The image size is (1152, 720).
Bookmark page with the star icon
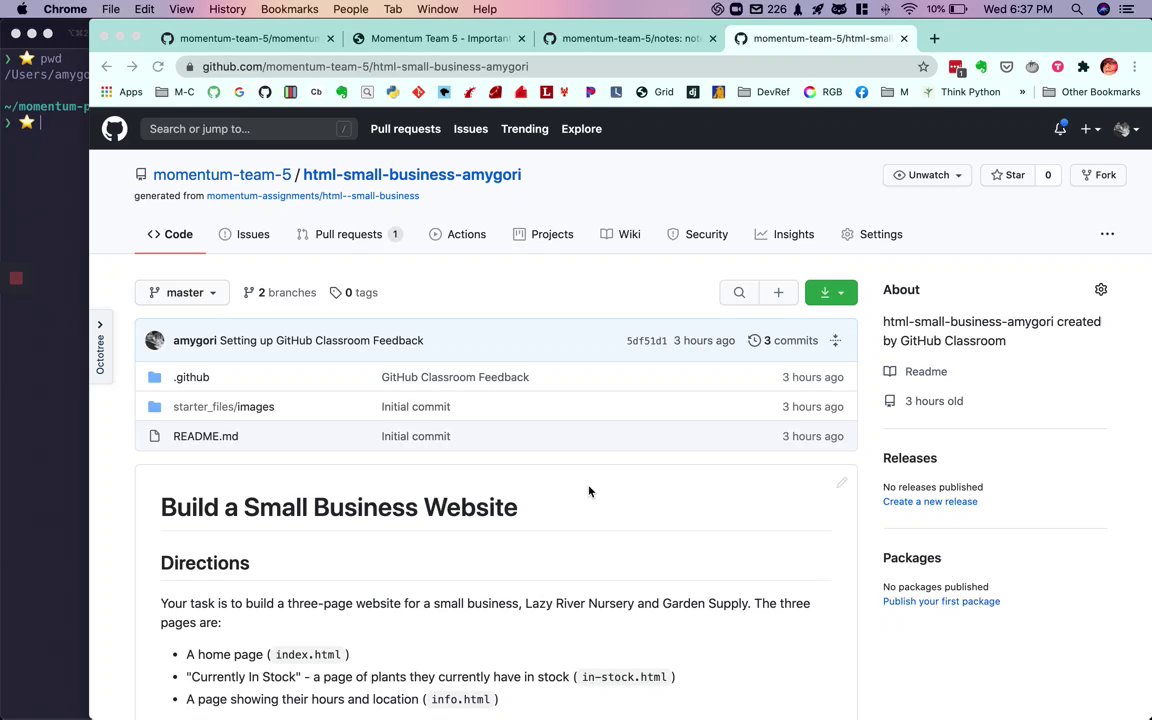coord(923,67)
